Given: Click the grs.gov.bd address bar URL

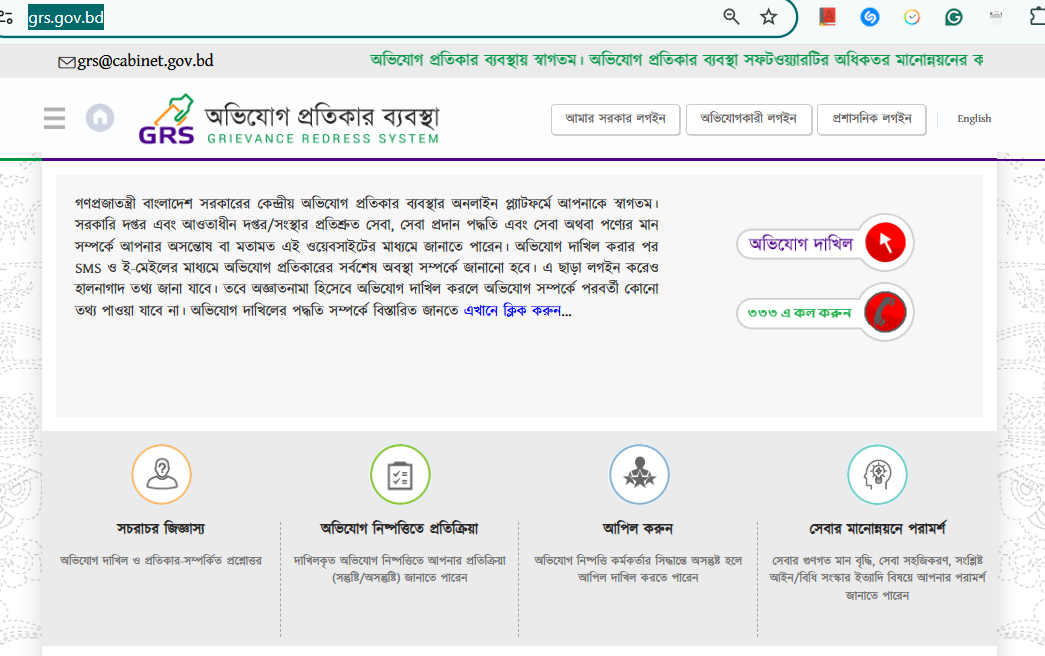Looking at the screenshot, I should (x=66, y=17).
